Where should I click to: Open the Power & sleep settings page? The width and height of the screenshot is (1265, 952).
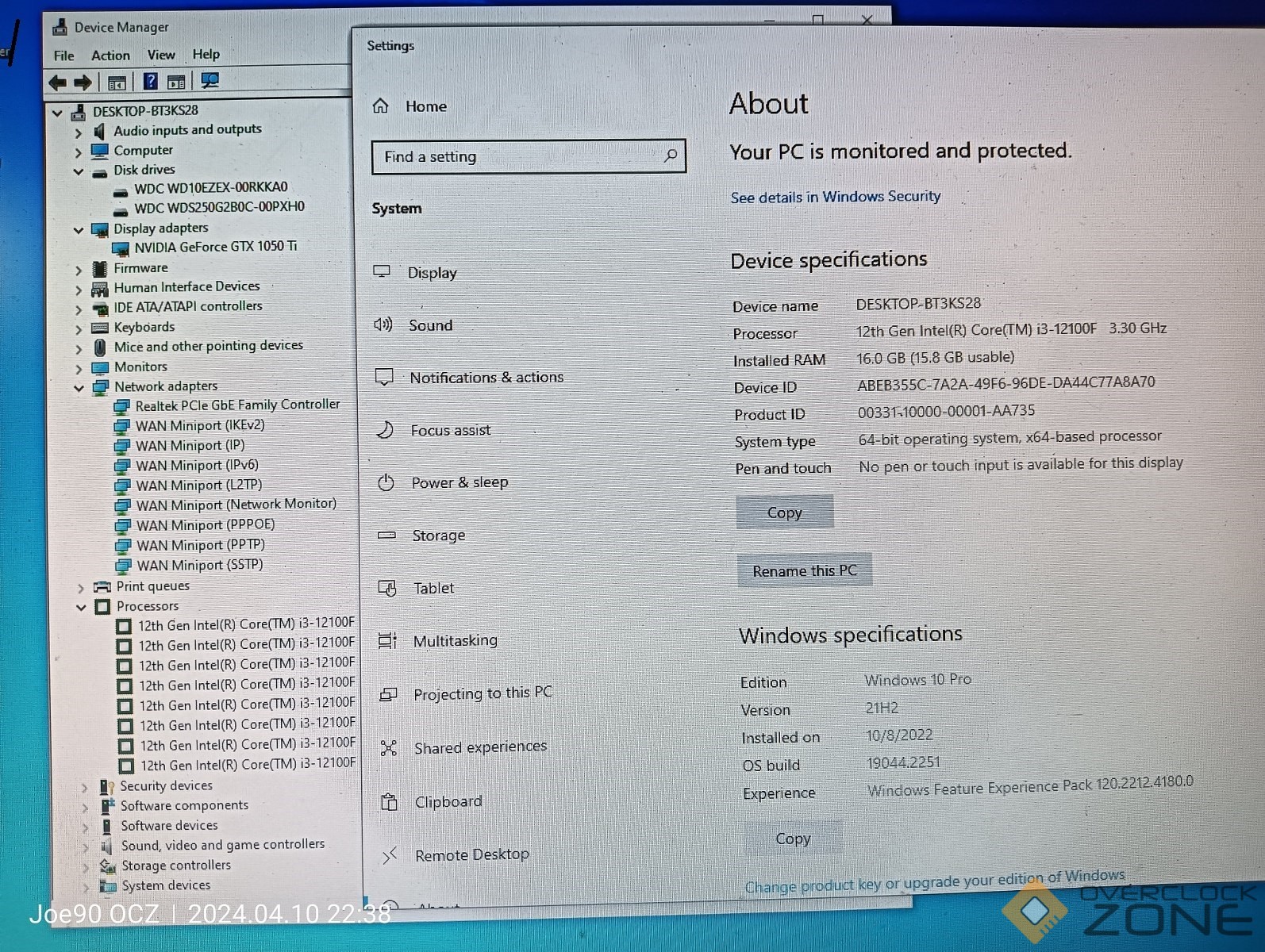[x=459, y=482]
